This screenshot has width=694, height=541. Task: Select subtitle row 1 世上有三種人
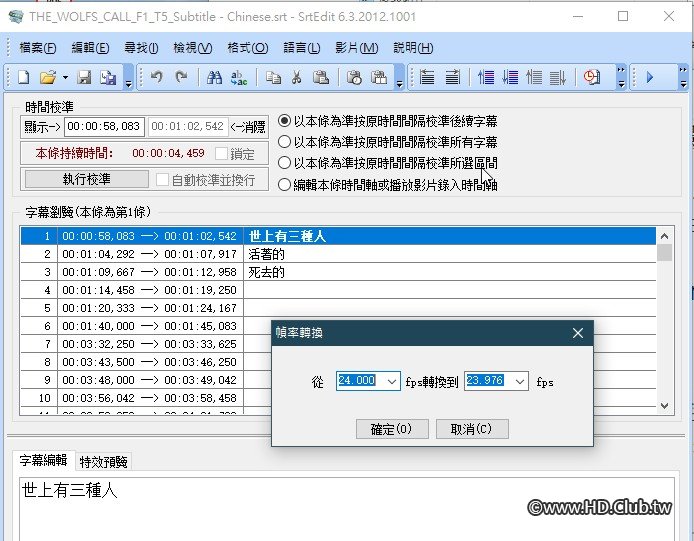[338, 236]
